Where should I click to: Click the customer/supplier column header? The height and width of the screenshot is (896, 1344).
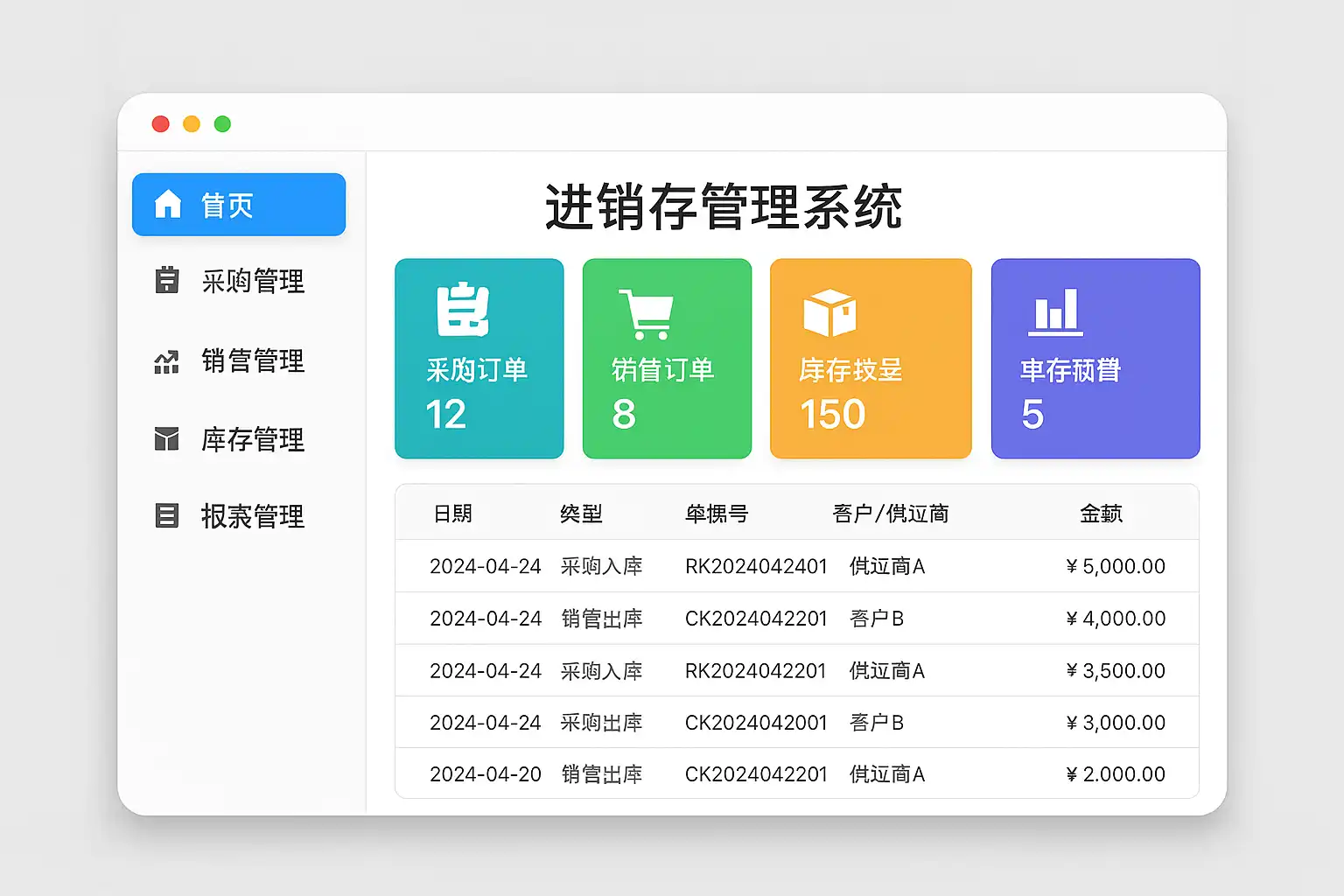click(891, 514)
